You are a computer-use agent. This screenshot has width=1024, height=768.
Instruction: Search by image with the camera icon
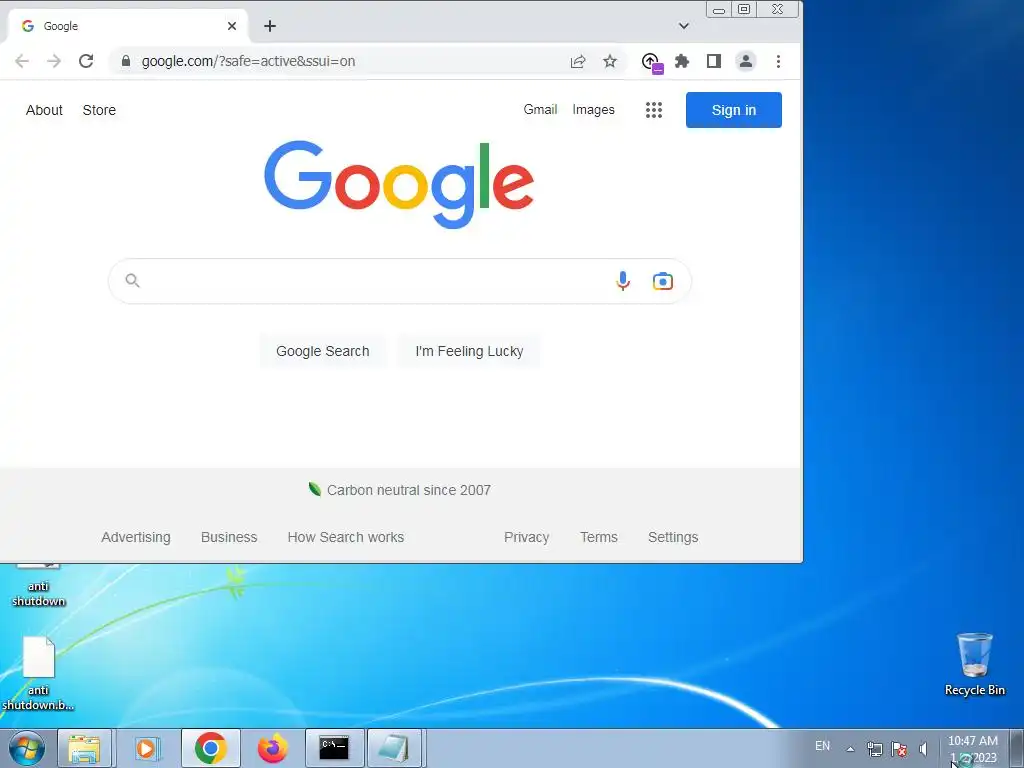point(663,281)
